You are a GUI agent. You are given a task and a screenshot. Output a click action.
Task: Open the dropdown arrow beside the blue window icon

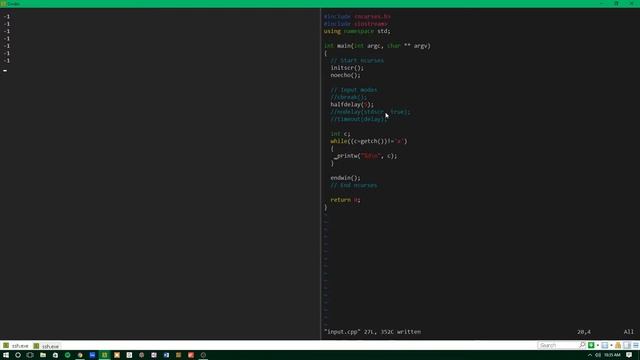(611, 346)
